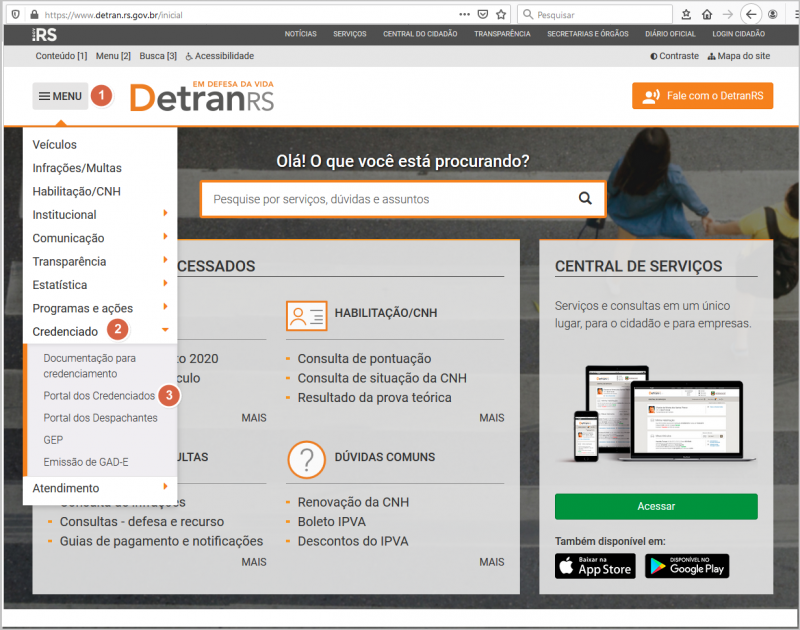This screenshot has width=800, height=630.
Task: Jump to Busca [3] skip link
Action: (x=158, y=56)
